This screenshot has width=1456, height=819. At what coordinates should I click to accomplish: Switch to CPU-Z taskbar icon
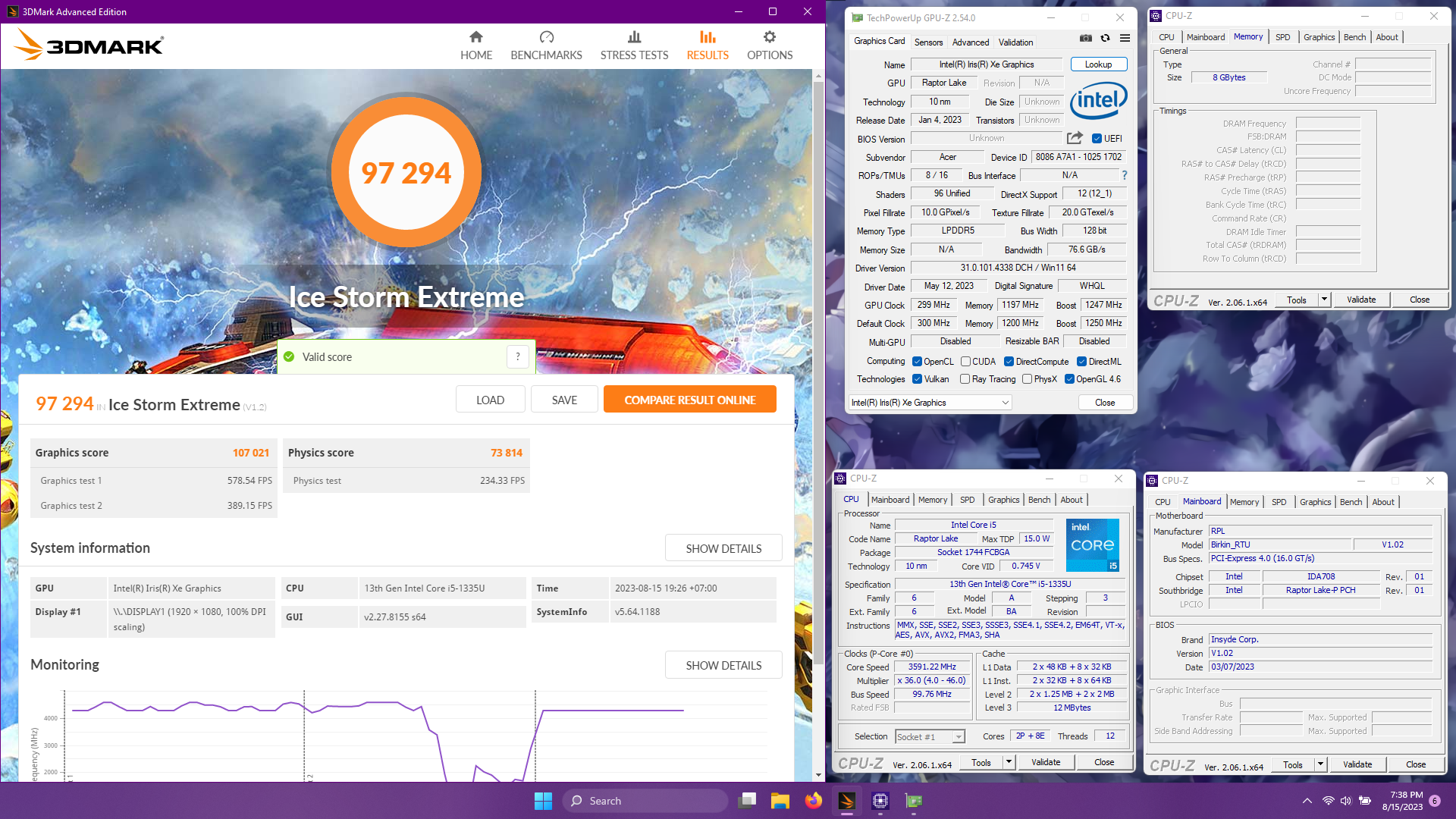(x=880, y=801)
